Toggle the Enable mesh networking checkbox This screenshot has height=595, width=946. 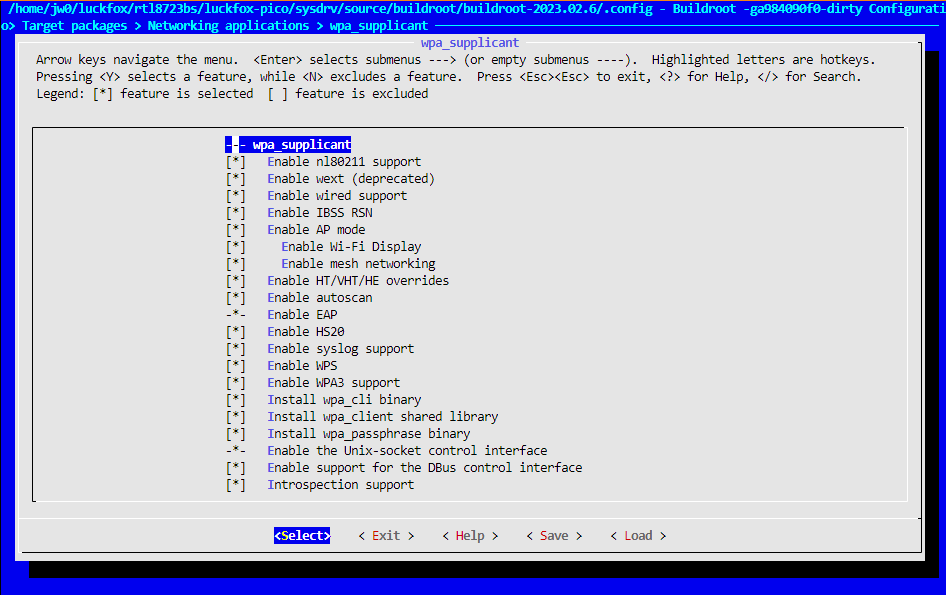pos(236,264)
